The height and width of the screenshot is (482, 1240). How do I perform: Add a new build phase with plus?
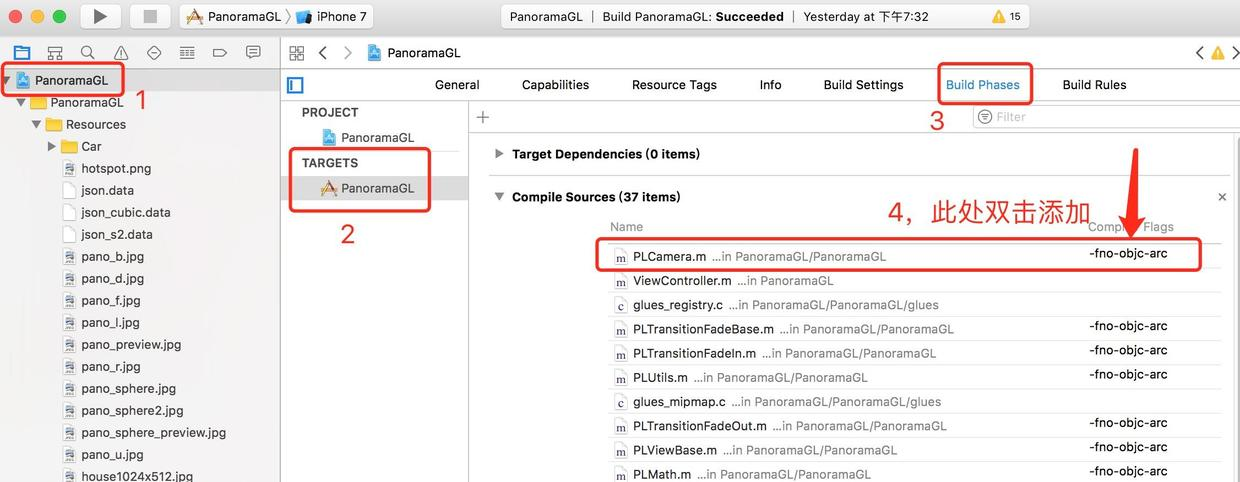click(483, 117)
